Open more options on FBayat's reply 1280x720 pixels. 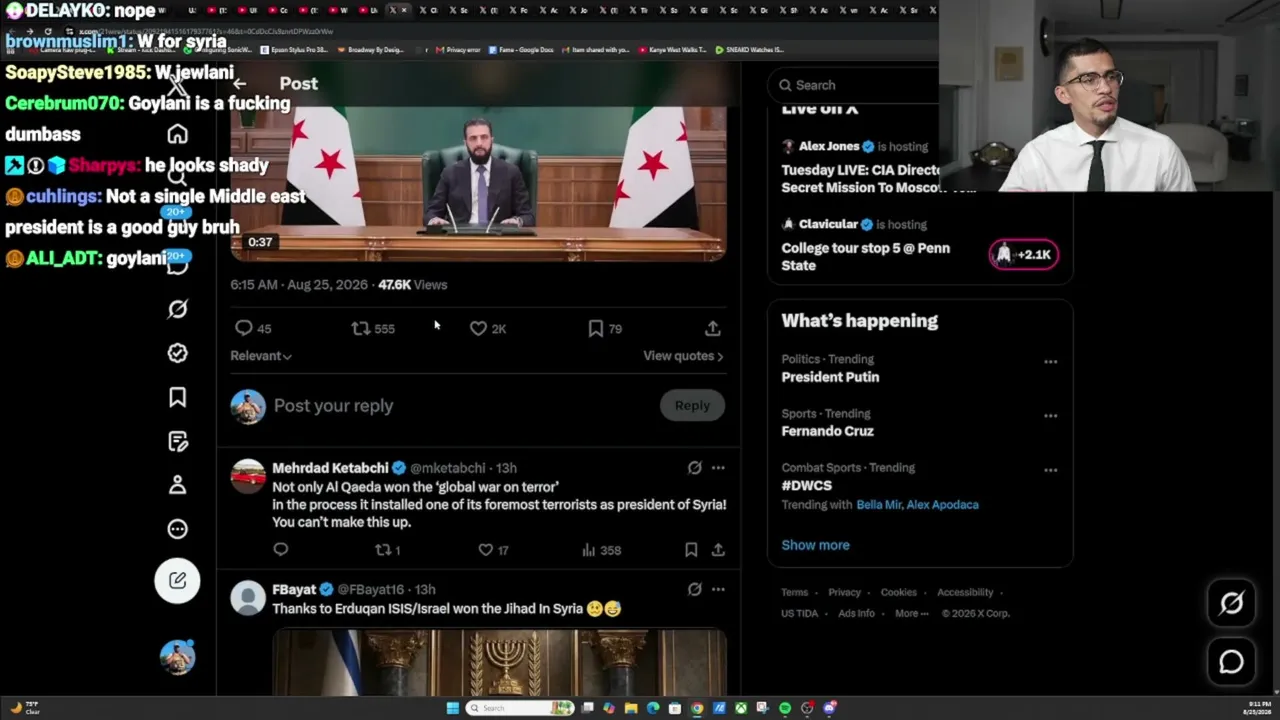click(718, 590)
